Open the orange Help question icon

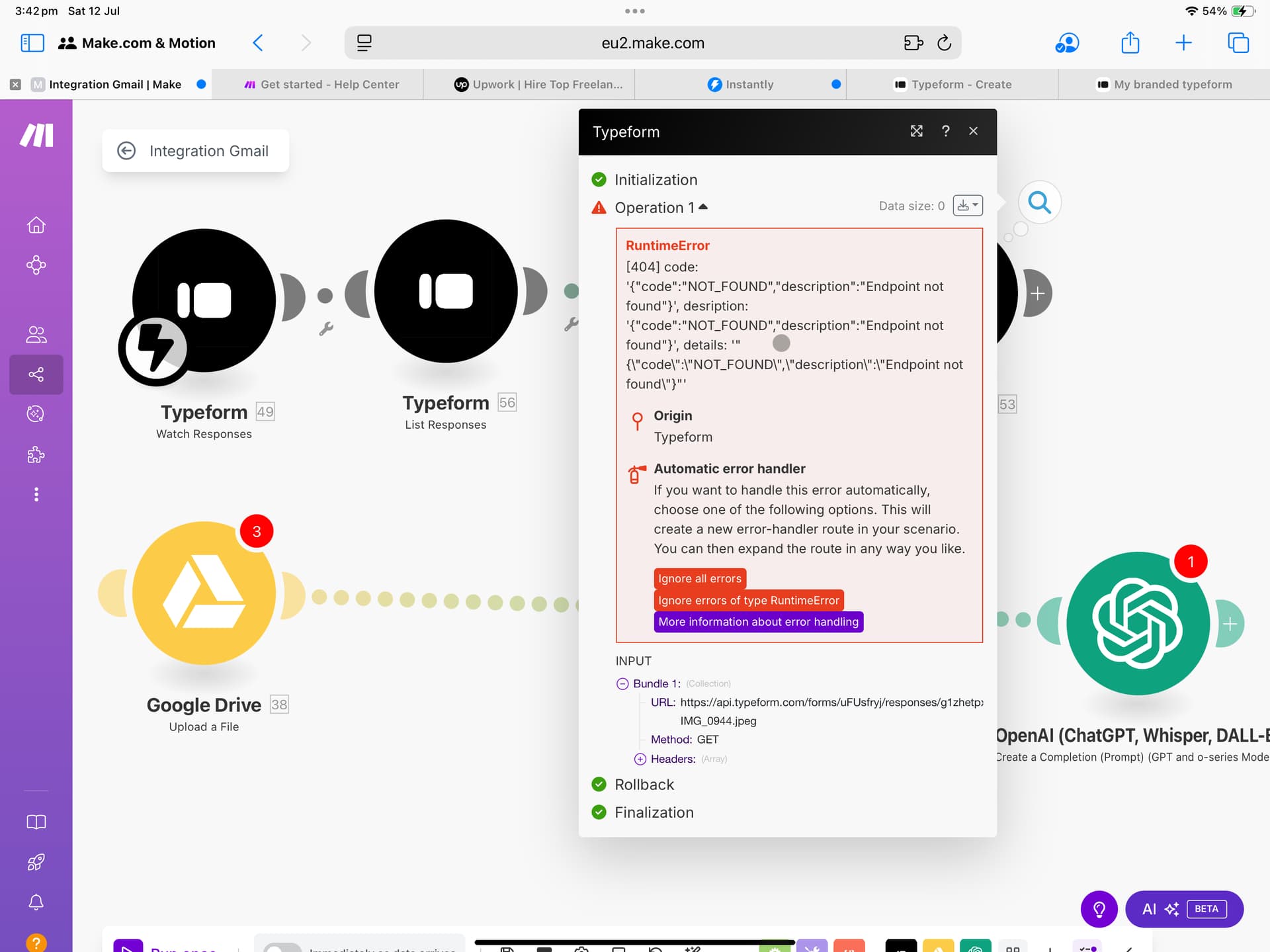[36, 942]
